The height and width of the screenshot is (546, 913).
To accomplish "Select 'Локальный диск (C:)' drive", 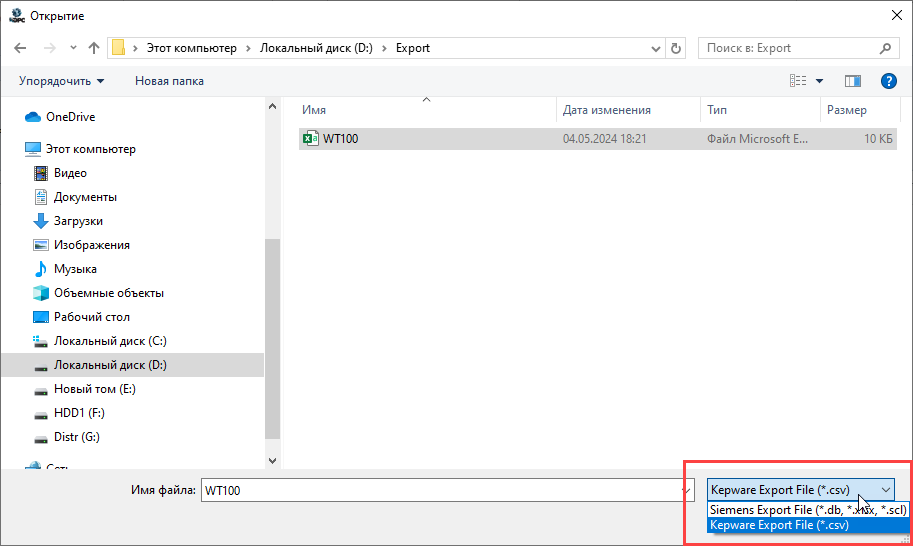I will click(x=110, y=341).
